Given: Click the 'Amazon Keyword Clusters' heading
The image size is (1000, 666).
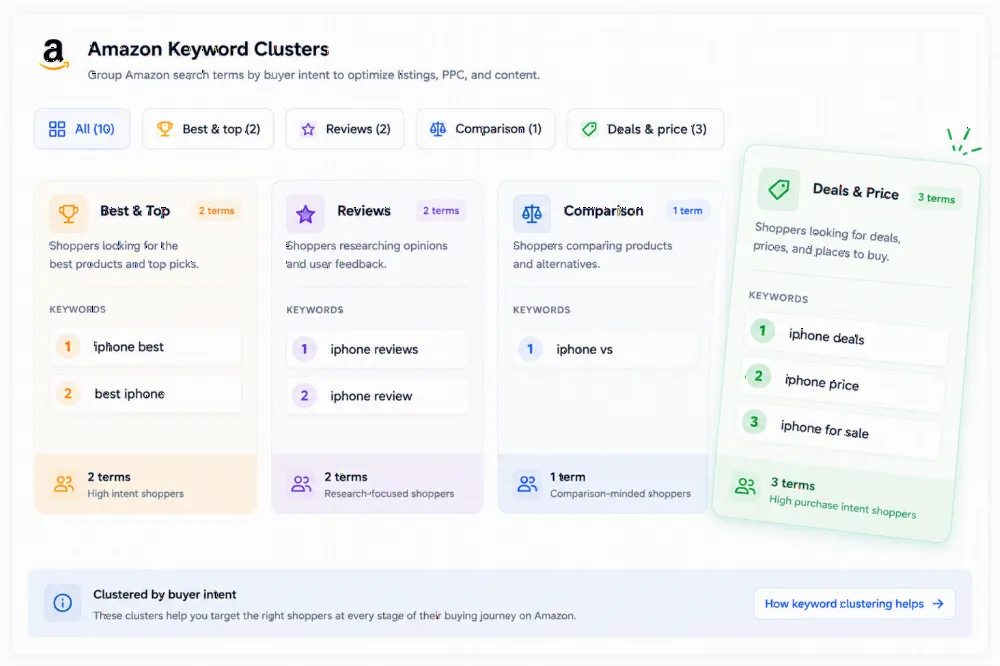Looking at the screenshot, I should pos(208,49).
